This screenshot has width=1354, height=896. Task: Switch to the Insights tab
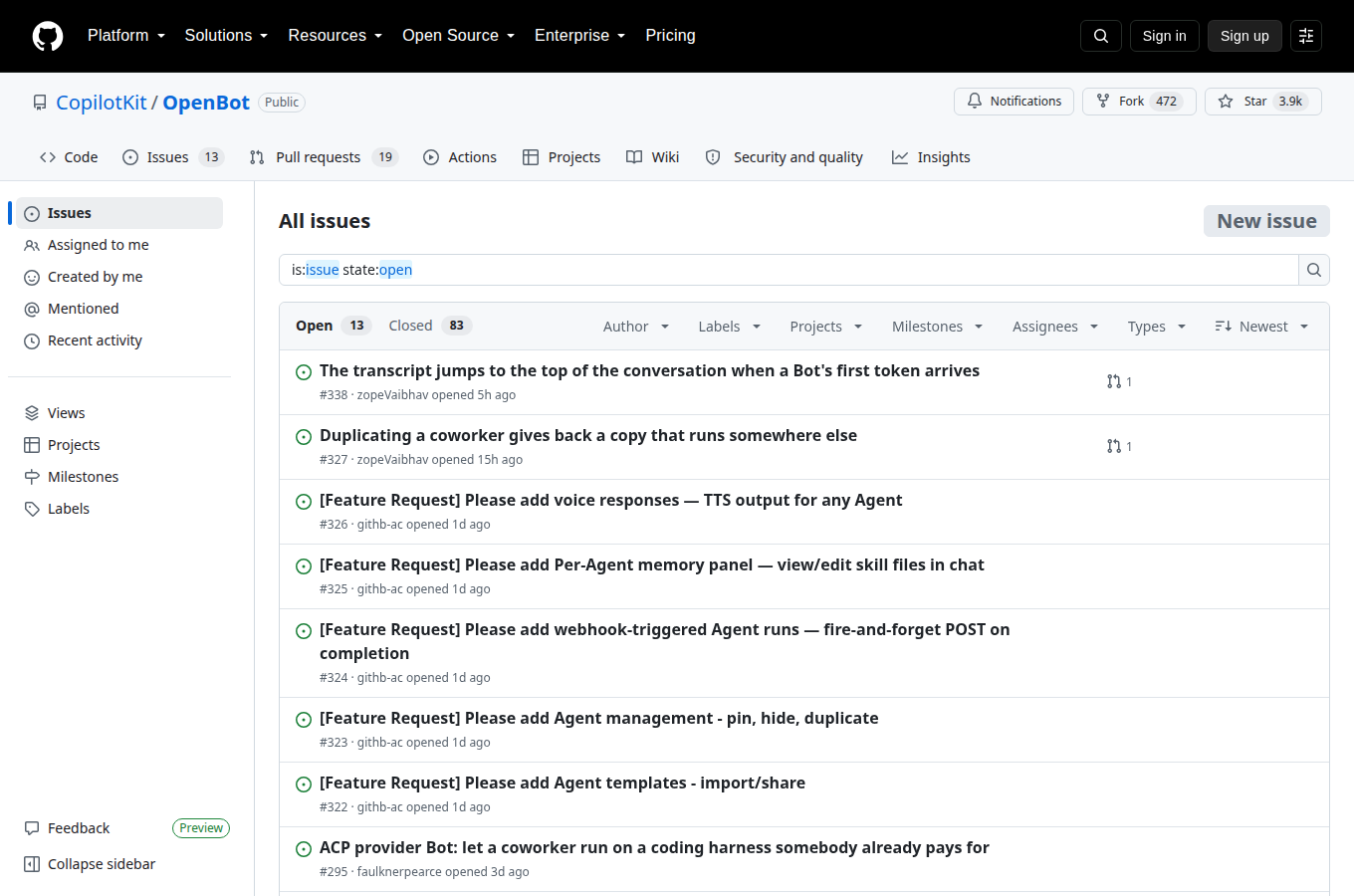coord(931,157)
